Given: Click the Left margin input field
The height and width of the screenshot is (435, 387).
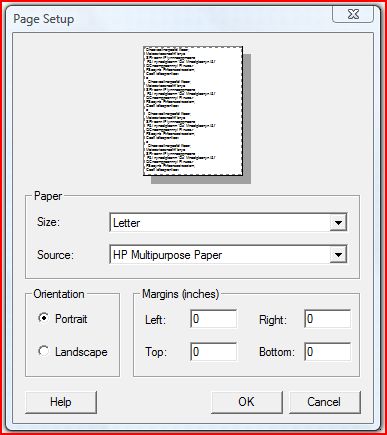Looking at the screenshot, I should (x=214, y=319).
